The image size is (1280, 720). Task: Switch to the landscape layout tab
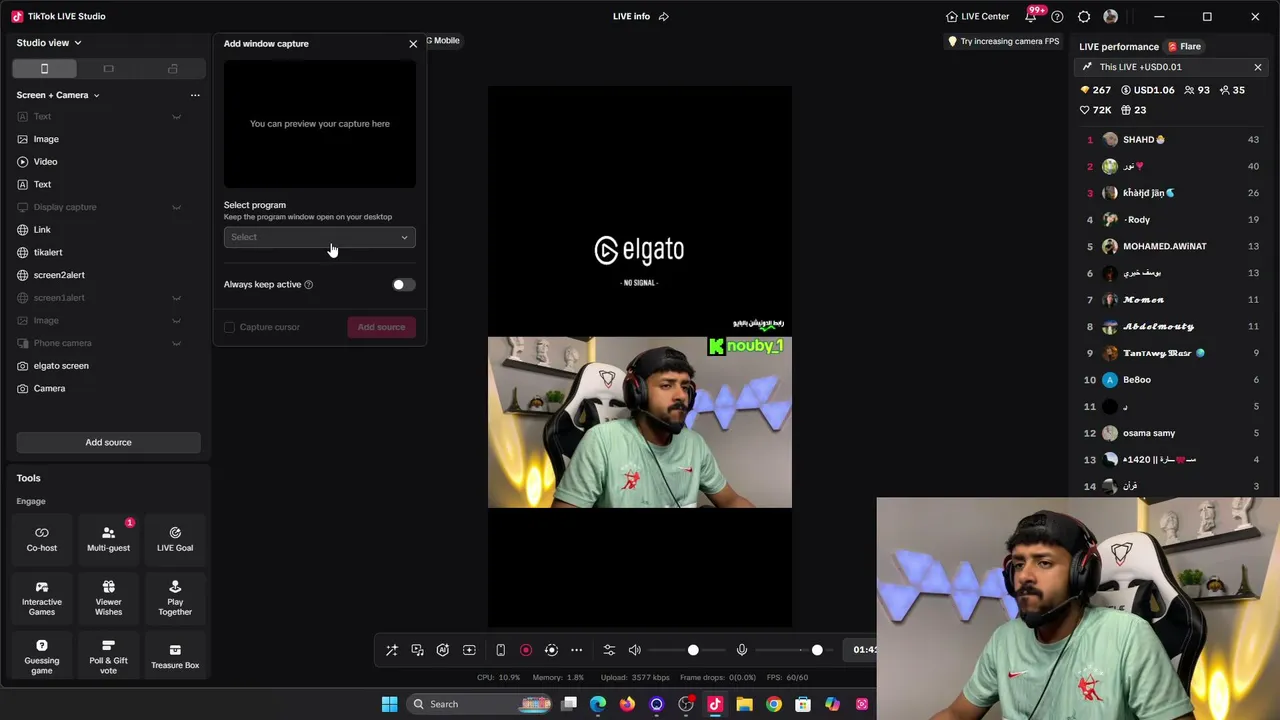108,69
